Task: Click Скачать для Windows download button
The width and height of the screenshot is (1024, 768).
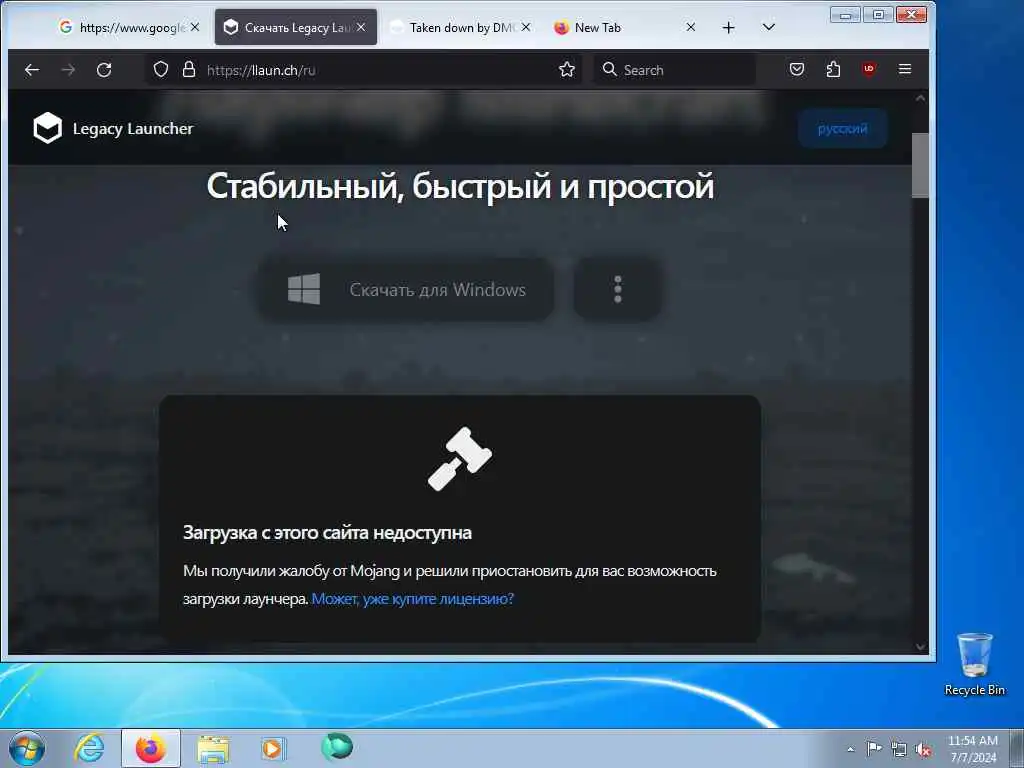Action: coord(406,289)
